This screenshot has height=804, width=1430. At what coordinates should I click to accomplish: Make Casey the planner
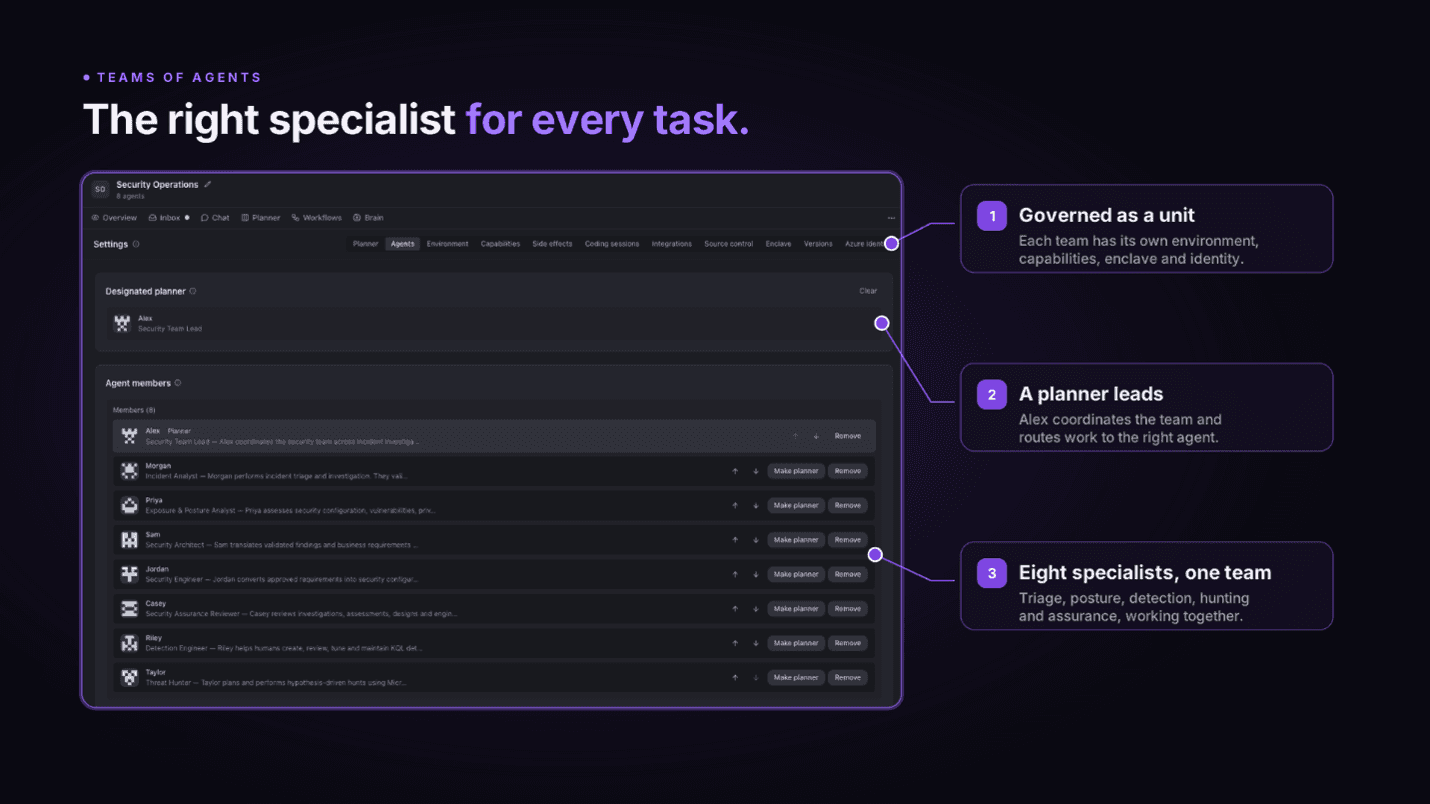tap(796, 609)
